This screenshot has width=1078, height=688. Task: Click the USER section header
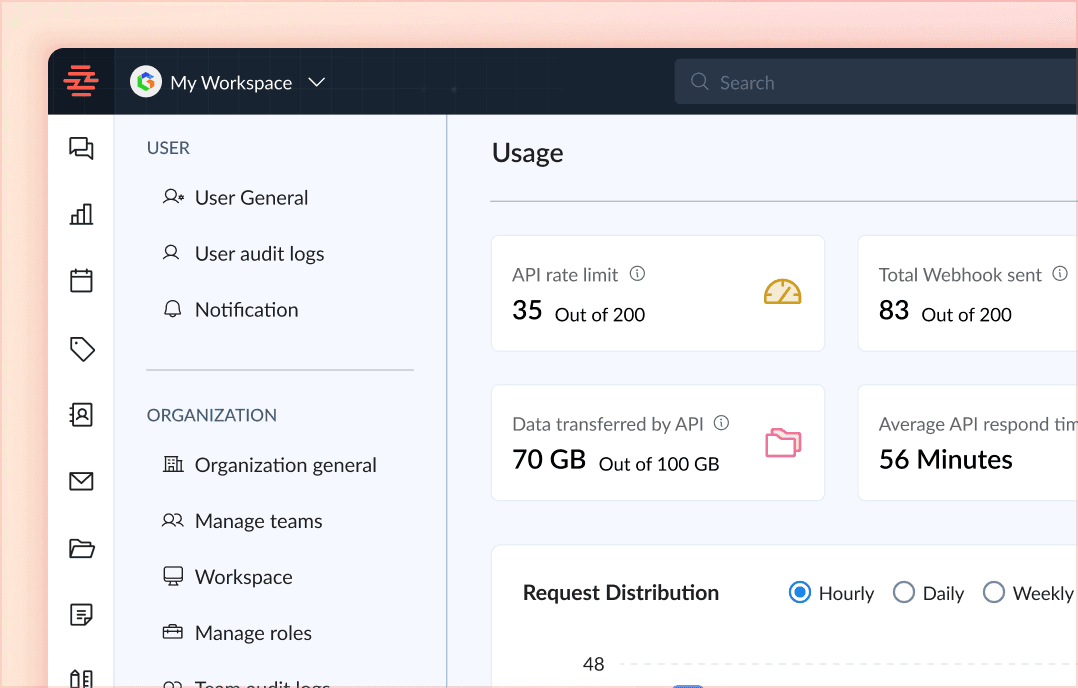[168, 148]
